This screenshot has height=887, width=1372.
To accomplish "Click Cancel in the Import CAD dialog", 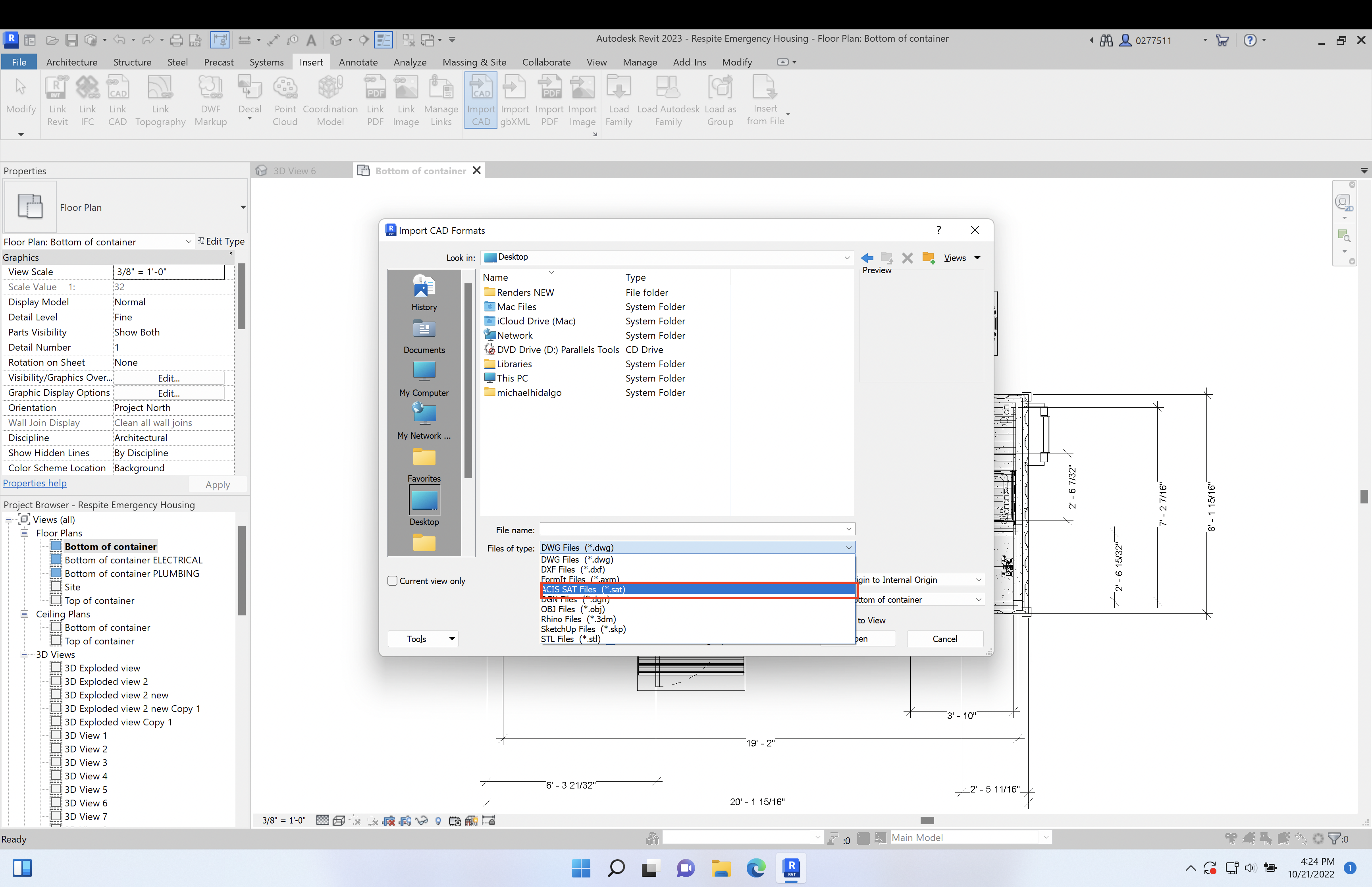I will [x=944, y=639].
